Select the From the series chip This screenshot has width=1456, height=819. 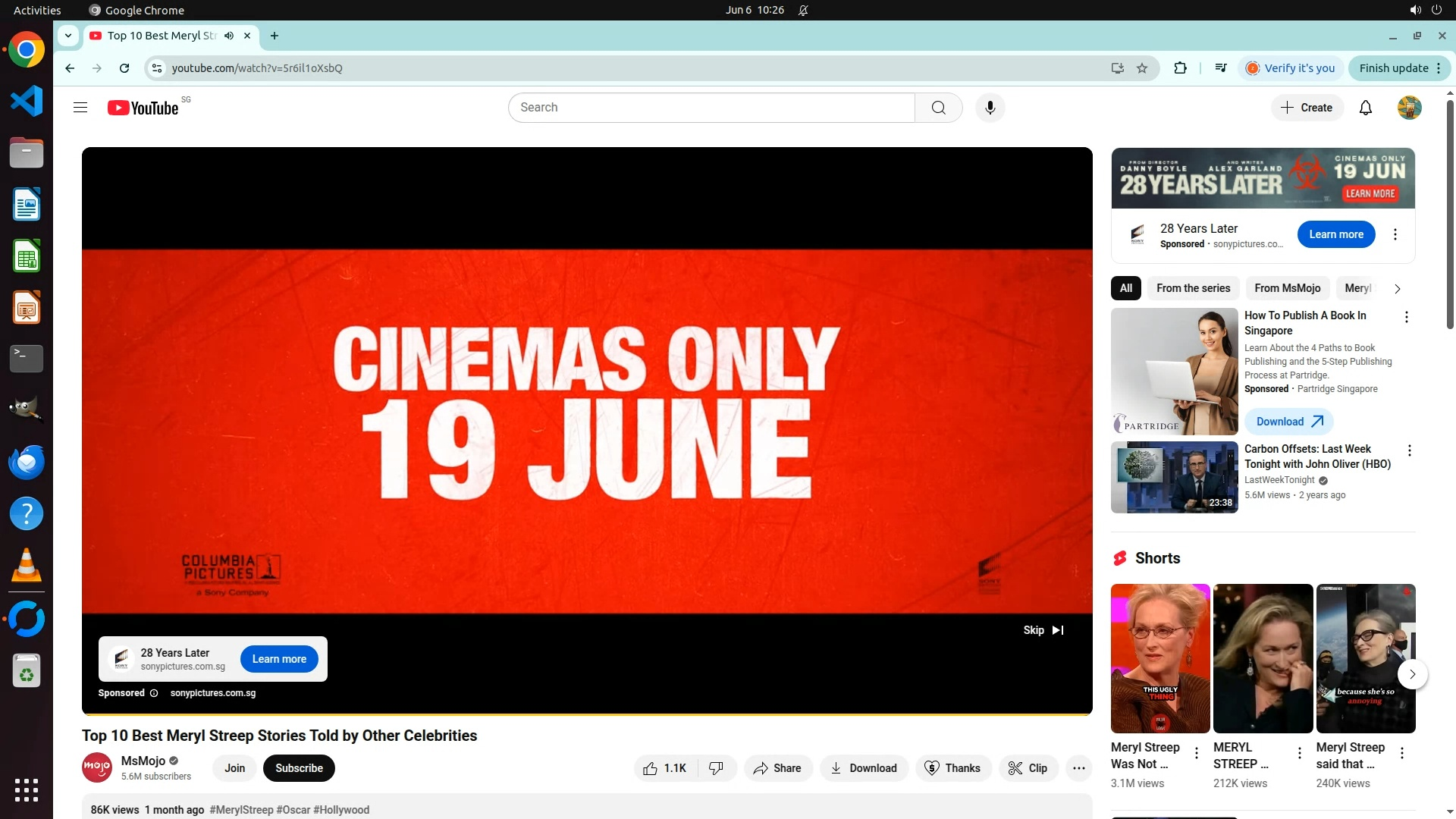click(1193, 288)
